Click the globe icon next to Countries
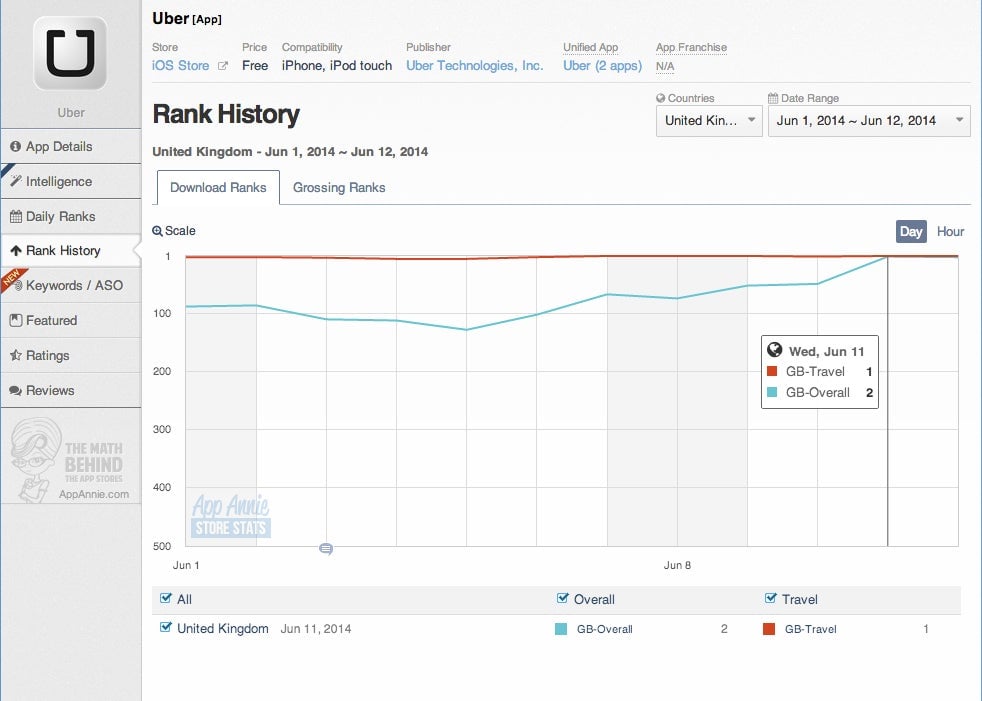This screenshot has height=701, width=982. click(x=660, y=98)
